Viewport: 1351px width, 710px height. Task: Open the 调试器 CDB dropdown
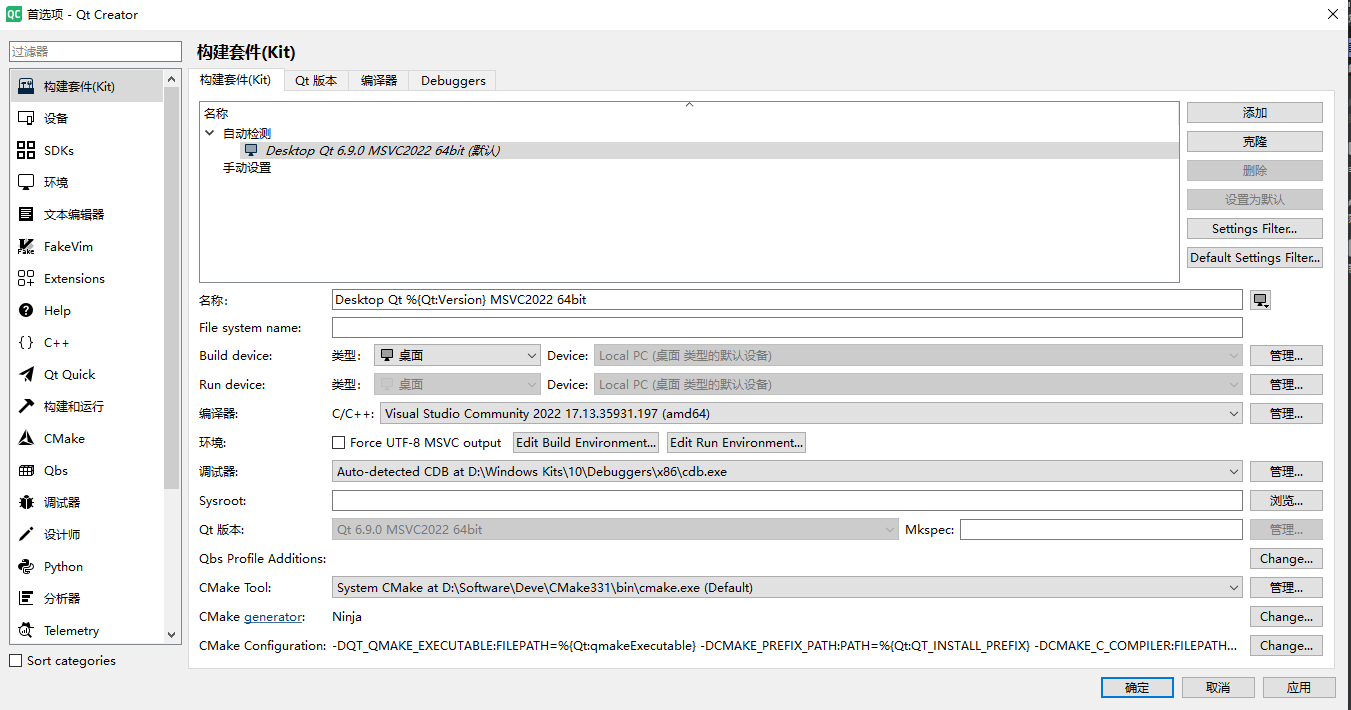pos(787,471)
